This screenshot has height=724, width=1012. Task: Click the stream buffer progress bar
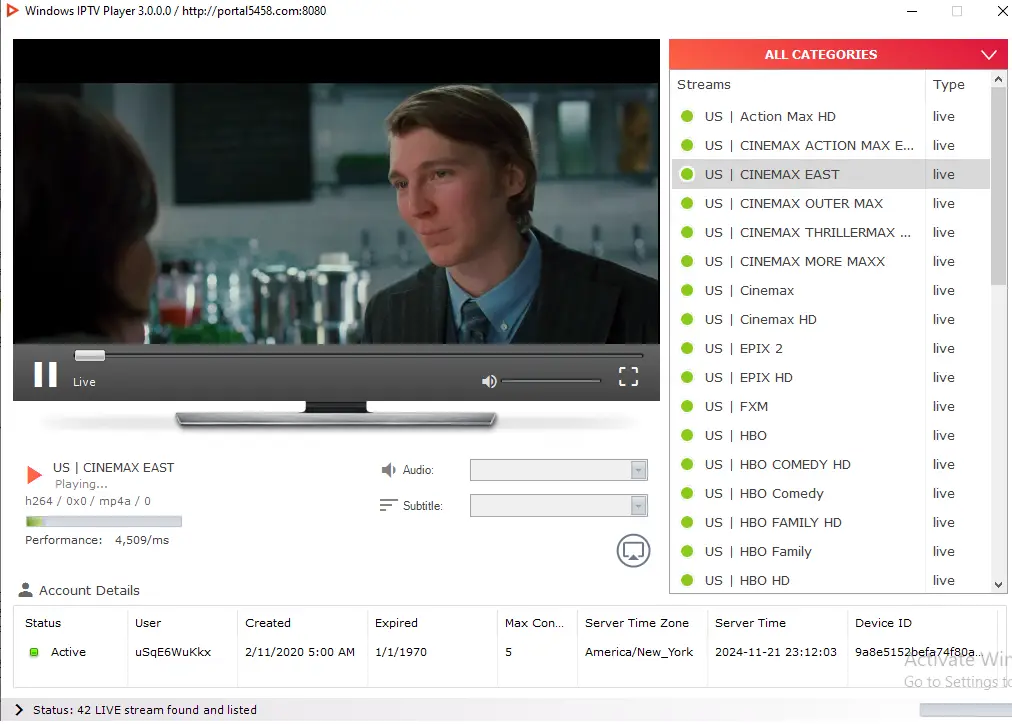point(103,521)
